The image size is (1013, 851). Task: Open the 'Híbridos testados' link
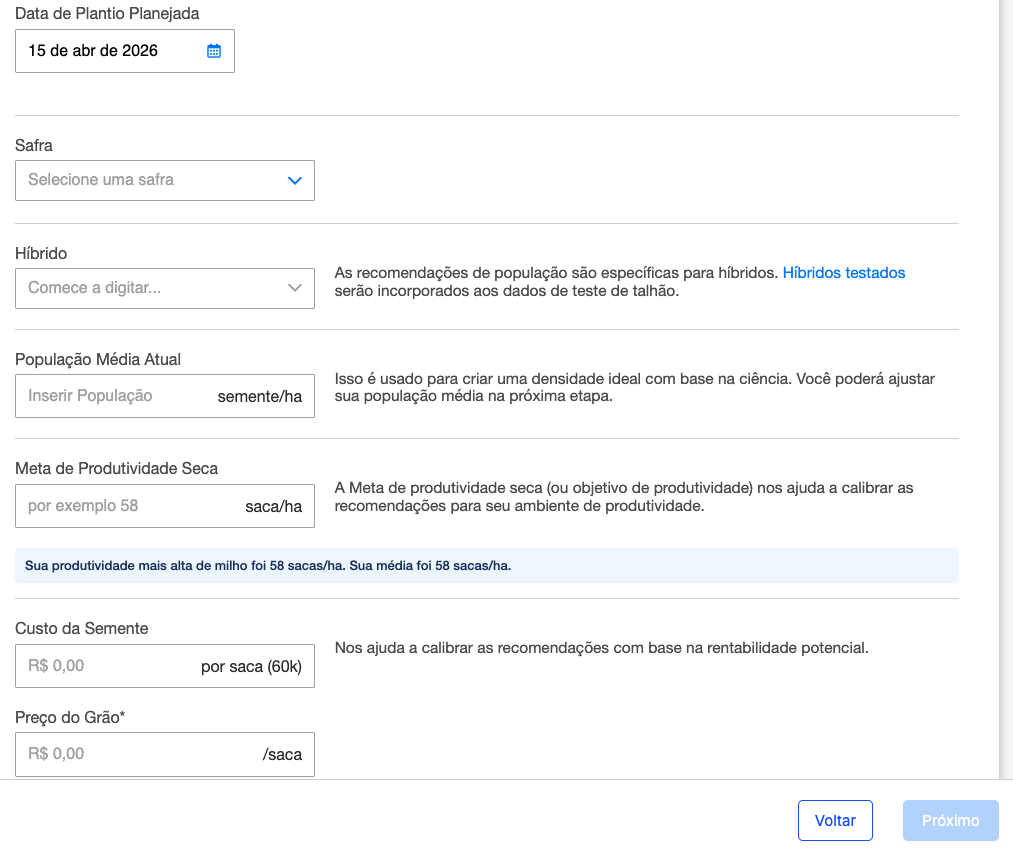tap(843, 272)
